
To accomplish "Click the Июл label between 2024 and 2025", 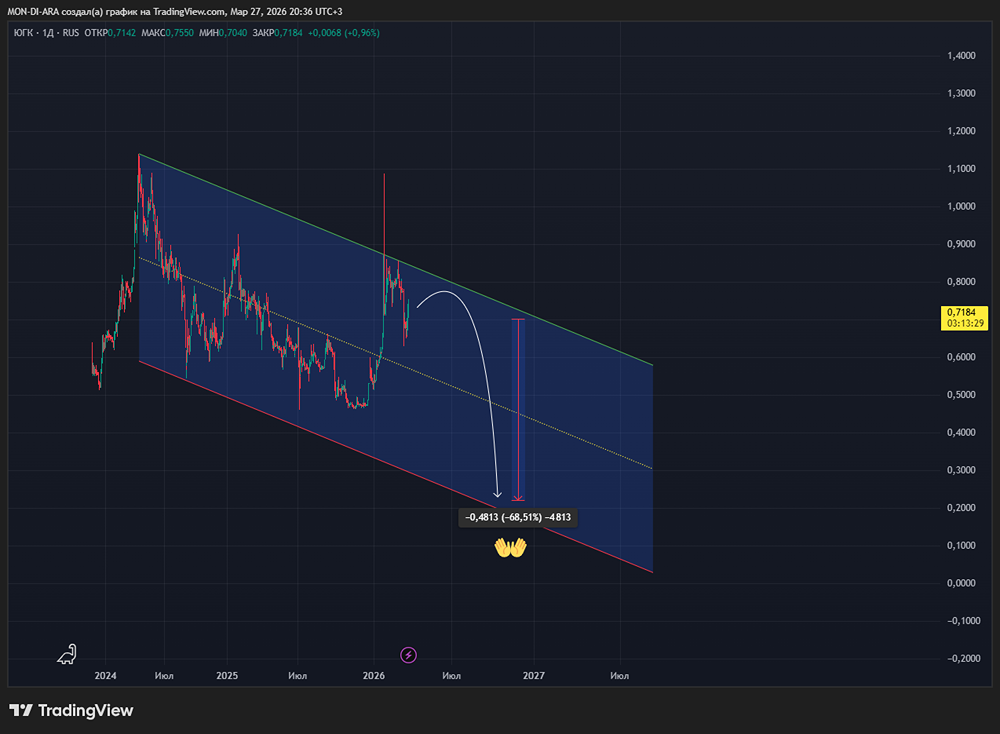I will point(164,675).
